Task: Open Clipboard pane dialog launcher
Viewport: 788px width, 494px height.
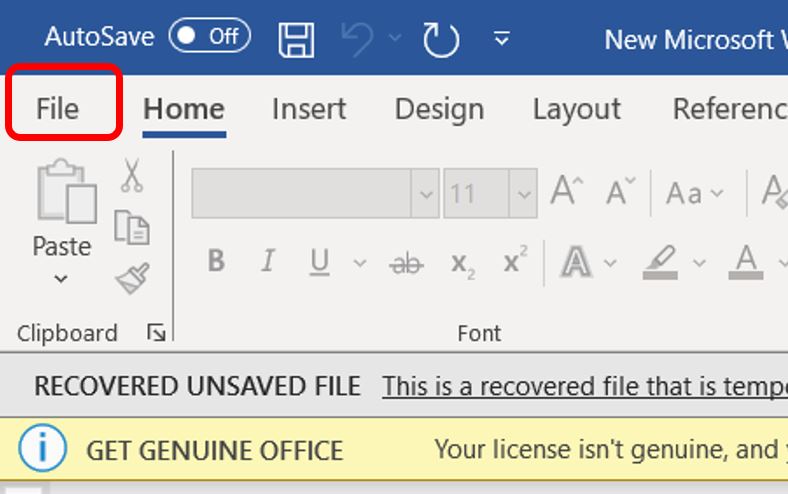Action: [156, 333]
